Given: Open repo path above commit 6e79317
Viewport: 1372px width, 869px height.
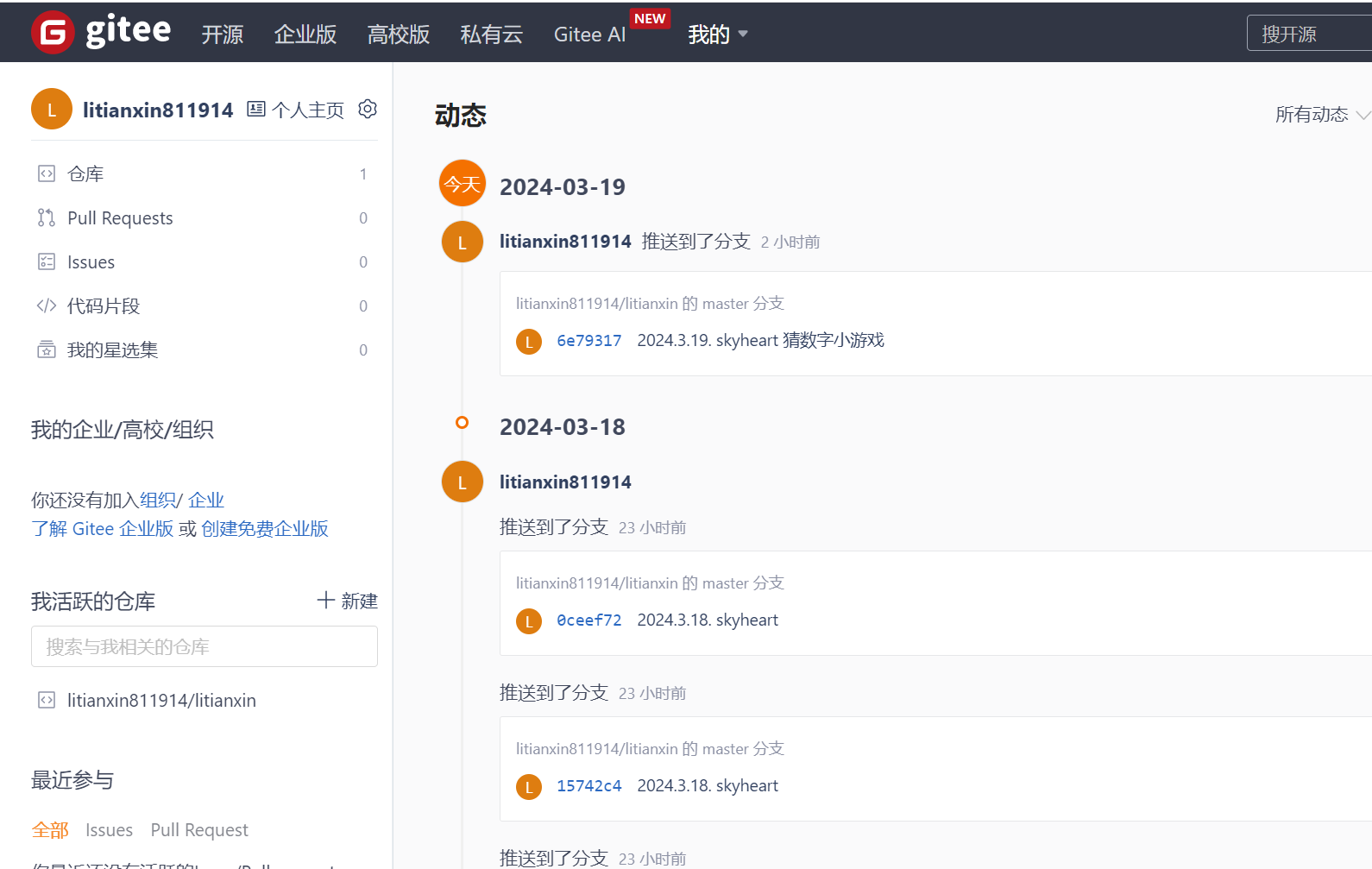Looking at the screenshot, I should (596, 304).
